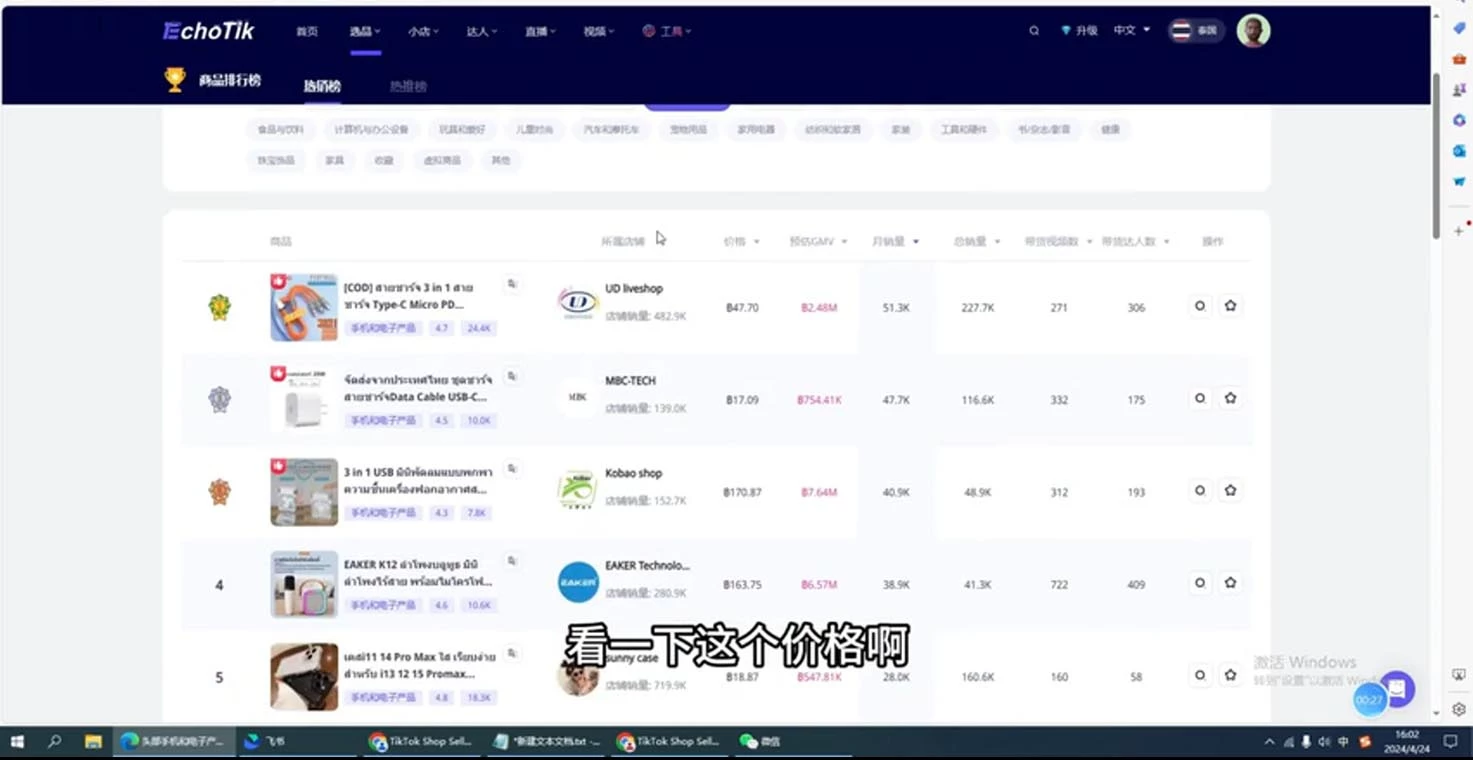Open the UD liveshop store link
Image resolution: width=1473 pixels, height=760 pixels.
point(633,288)
